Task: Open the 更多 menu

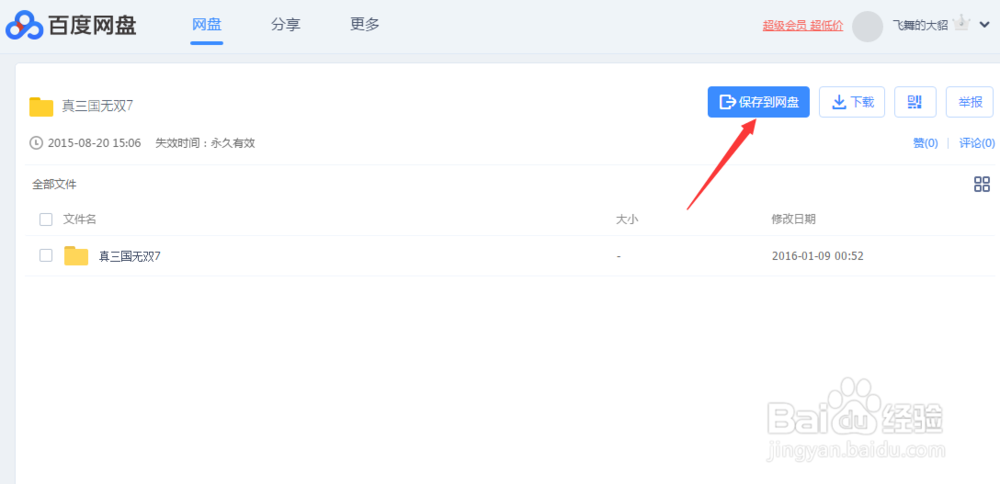Action: 365,25
